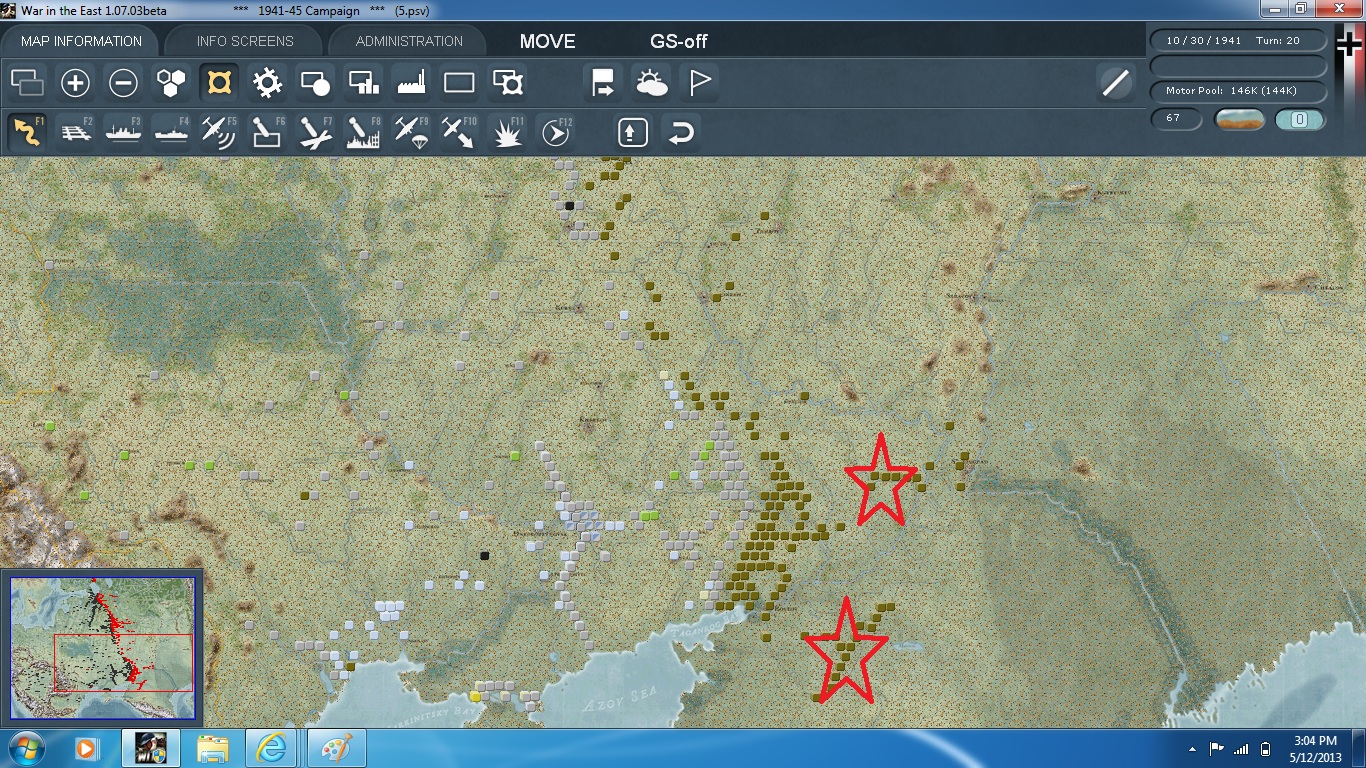Viewport: 1366px width, 768px height.
Task: Switch to the INFO SCREENS tab
Action: (245, 41)
